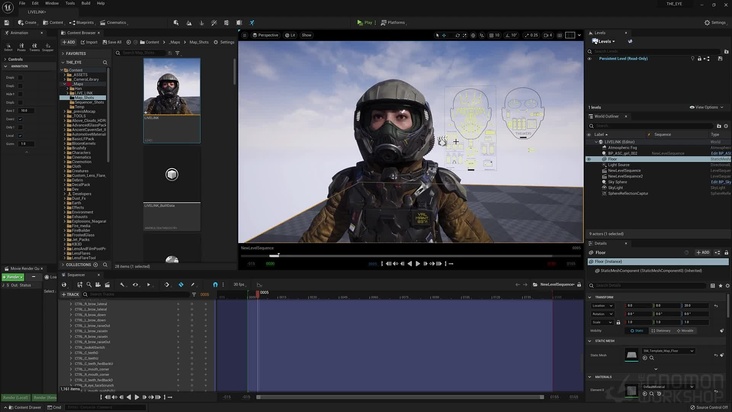
Task: Open the Edit menu
Action: [x=35, y=3]
